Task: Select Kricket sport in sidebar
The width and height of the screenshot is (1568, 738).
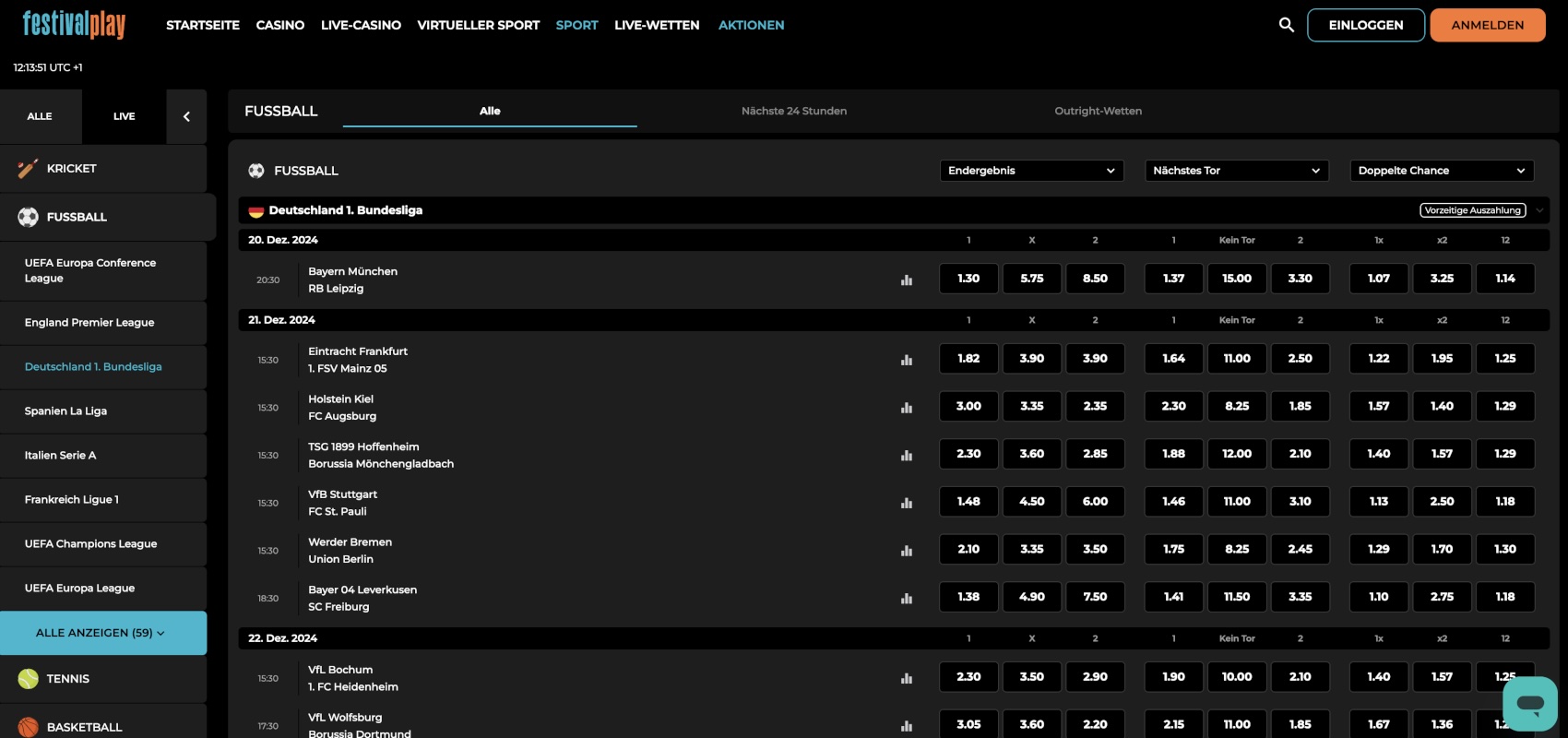Action: [71, 169]
